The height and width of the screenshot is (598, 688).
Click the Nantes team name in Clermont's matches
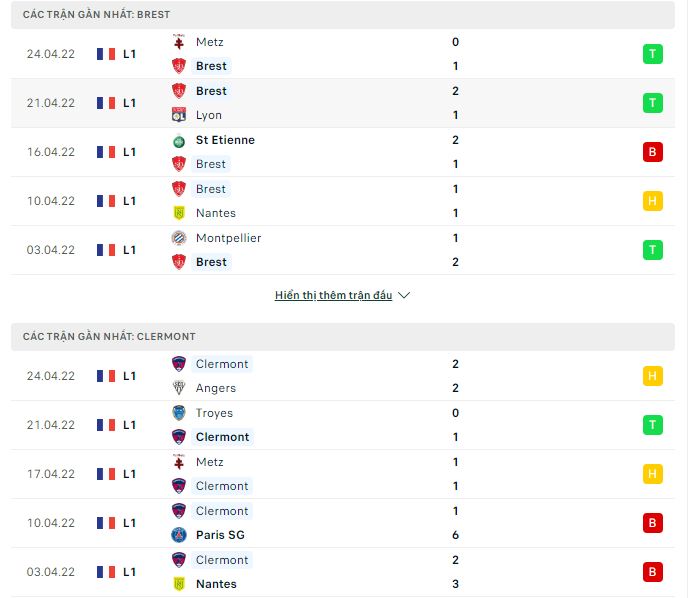(216, 584)
